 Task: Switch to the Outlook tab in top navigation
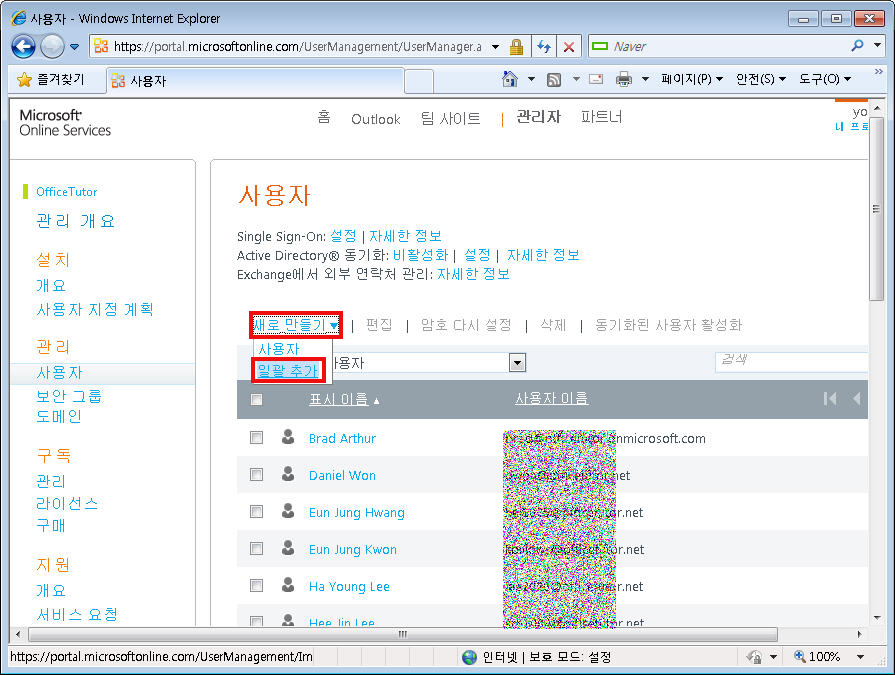point(375,119)
